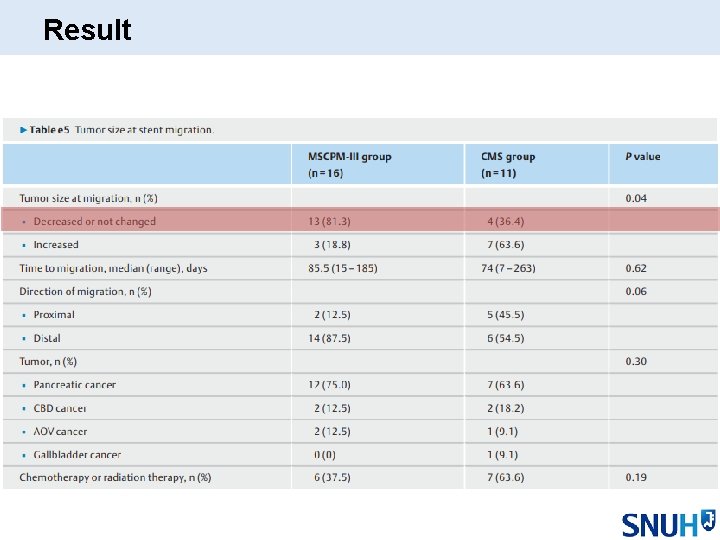Screen dimensions: 720x540
Task: Click the "Distal" row label
Action: (47, 338)
